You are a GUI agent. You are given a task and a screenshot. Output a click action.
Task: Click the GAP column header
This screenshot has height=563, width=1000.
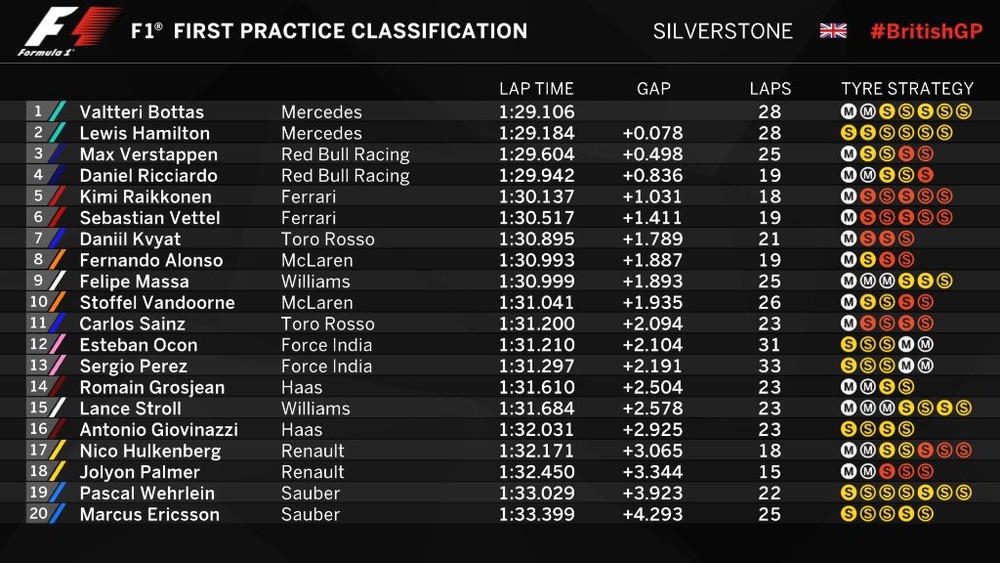tap(653, 89)
